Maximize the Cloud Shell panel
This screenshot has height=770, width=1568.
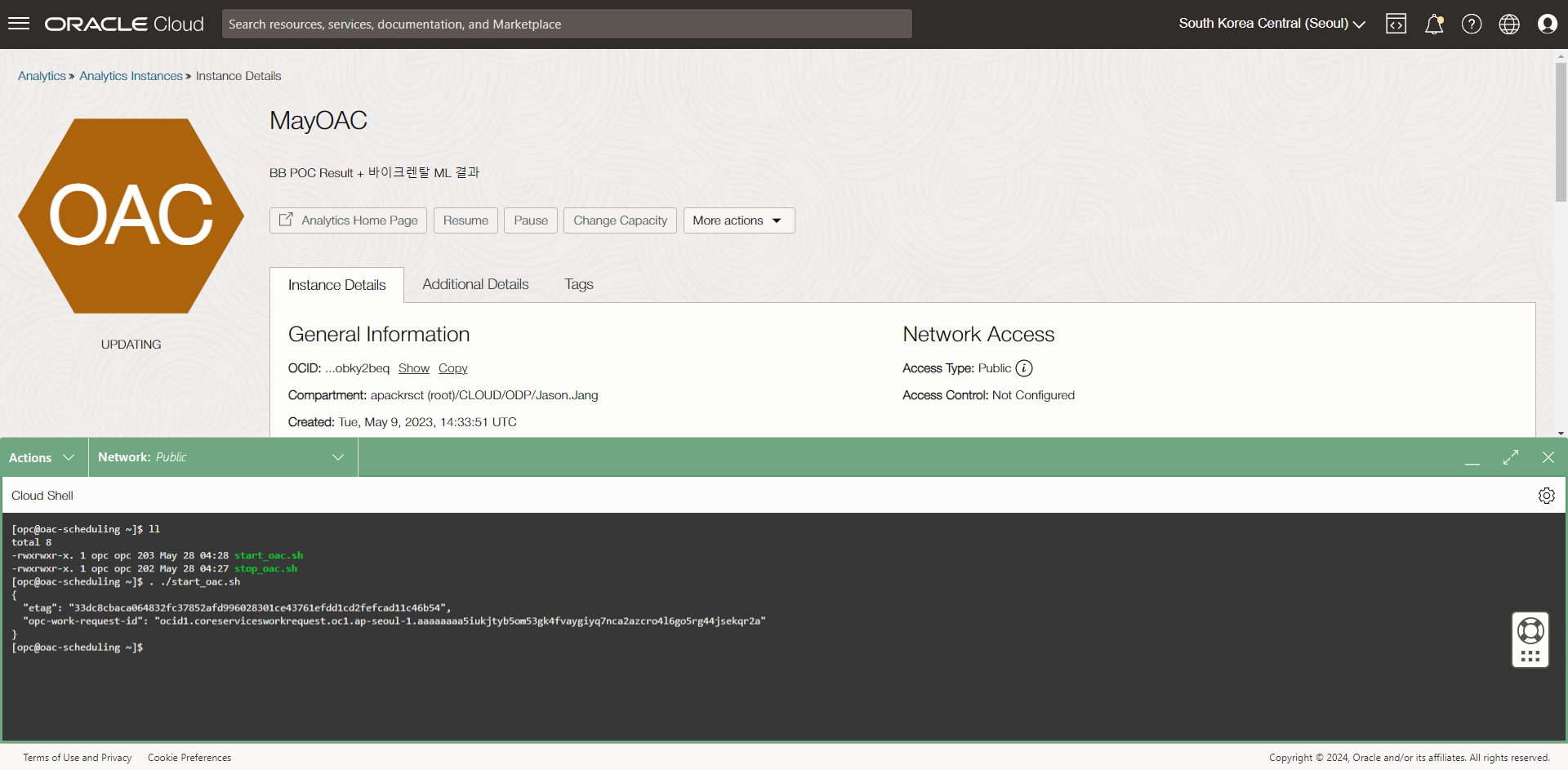(x=1511, y=457)
